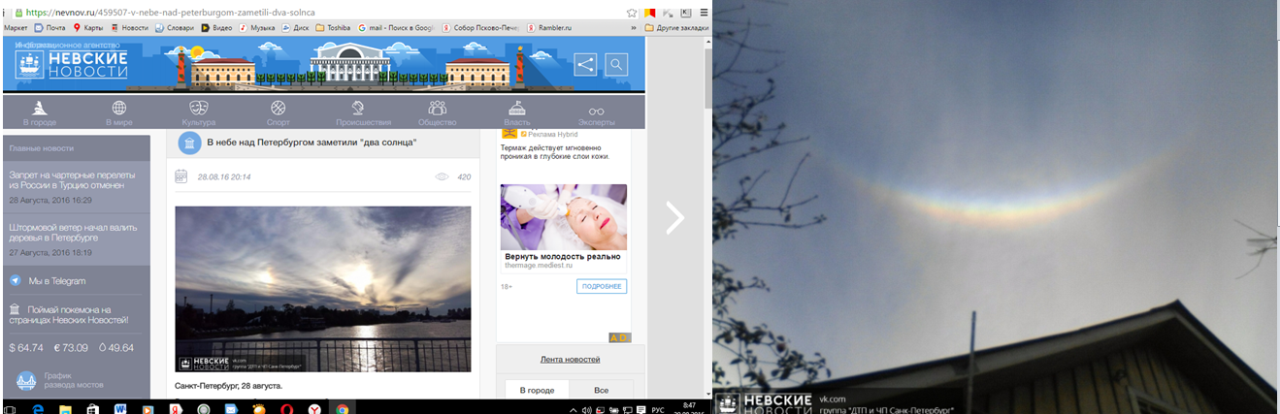Open the 'Культура' masks category
The image size is (1280, 414).
click(x=199, y=107)
